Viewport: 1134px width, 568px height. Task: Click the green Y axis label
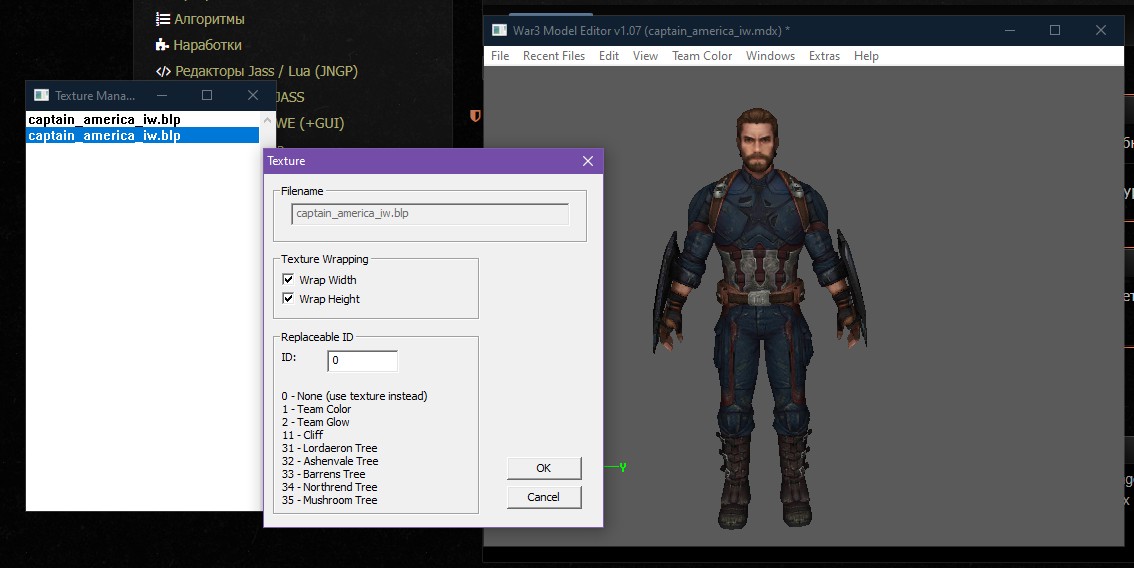622,467
